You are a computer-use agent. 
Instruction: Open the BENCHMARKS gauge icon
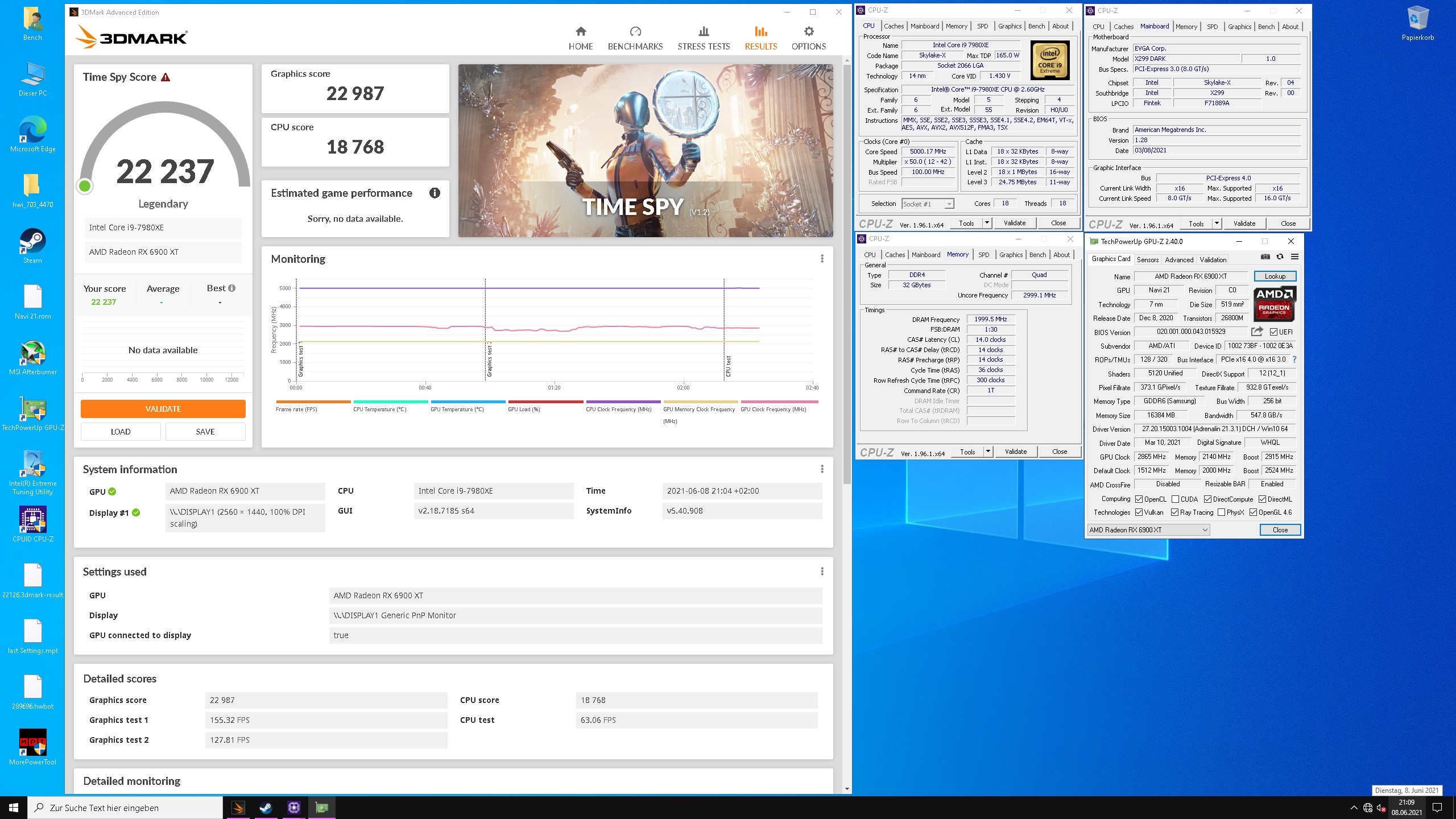[x=635, y=31]
